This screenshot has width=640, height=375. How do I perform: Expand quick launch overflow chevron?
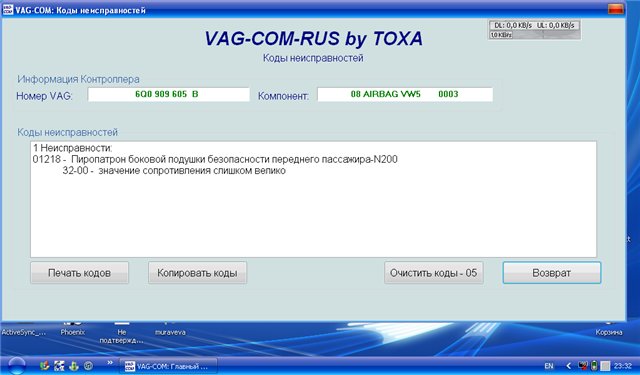pyautogui.click(x=110, y=362)
